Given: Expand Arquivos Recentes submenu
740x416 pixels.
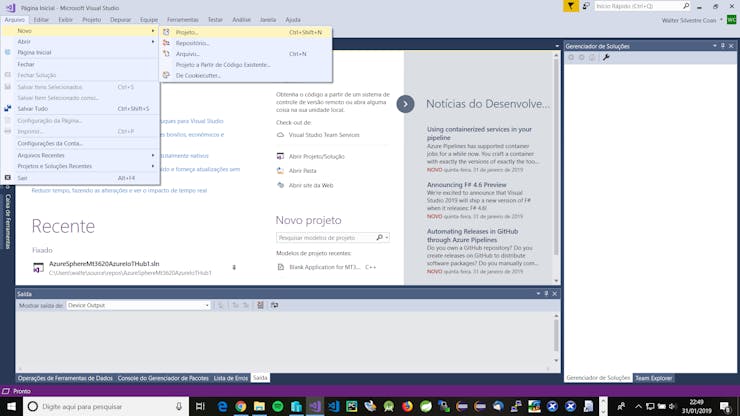Looking at the screenshot, I should [152, 155].
